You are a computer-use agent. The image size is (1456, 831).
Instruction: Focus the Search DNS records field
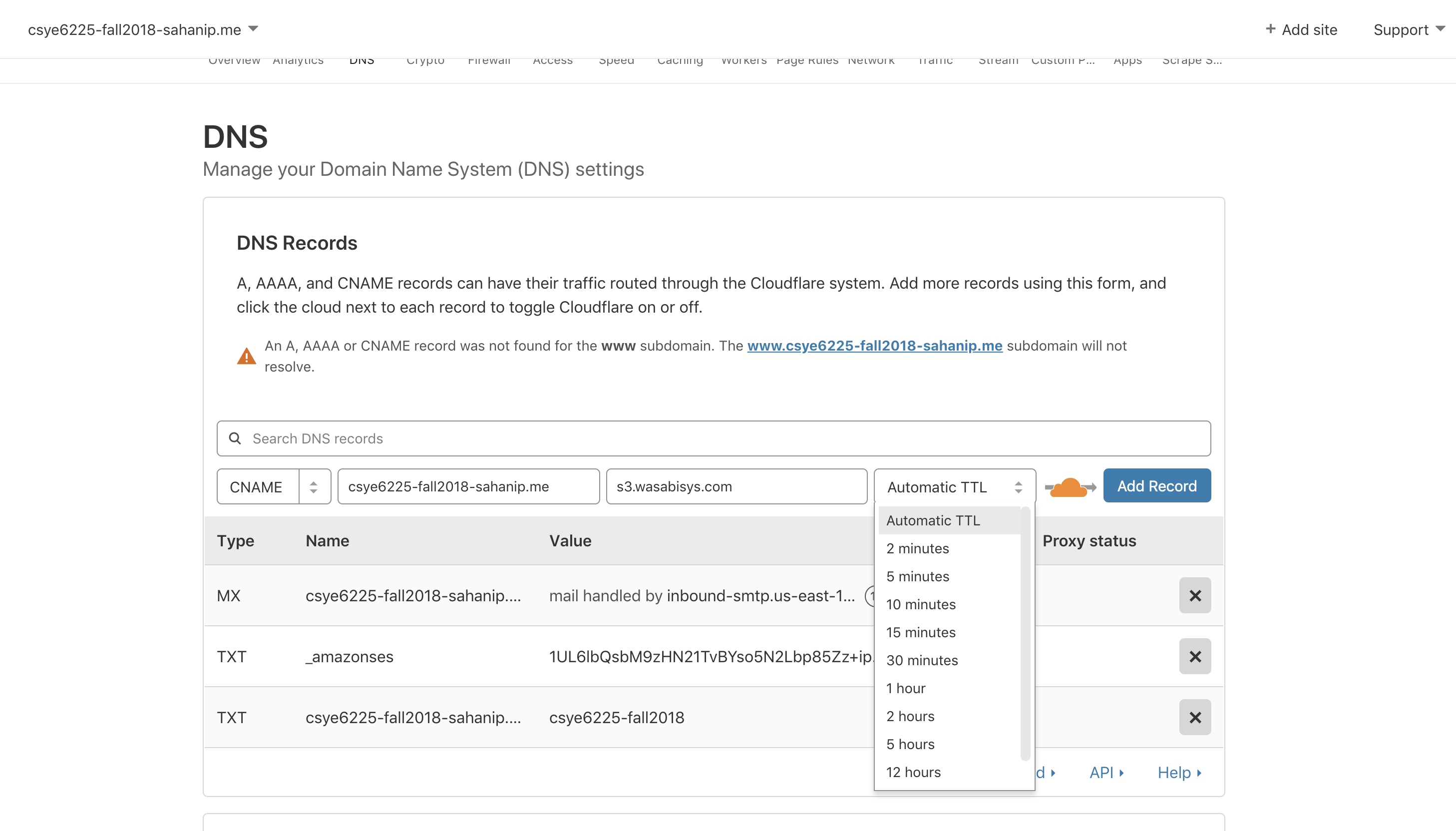714,438
